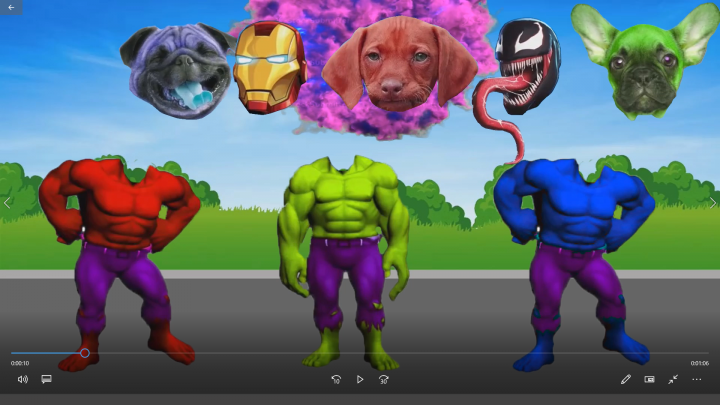720x405 pixels.
Task: Click the elapsed time 0:00:10
Action: click(x=20, y=363)
